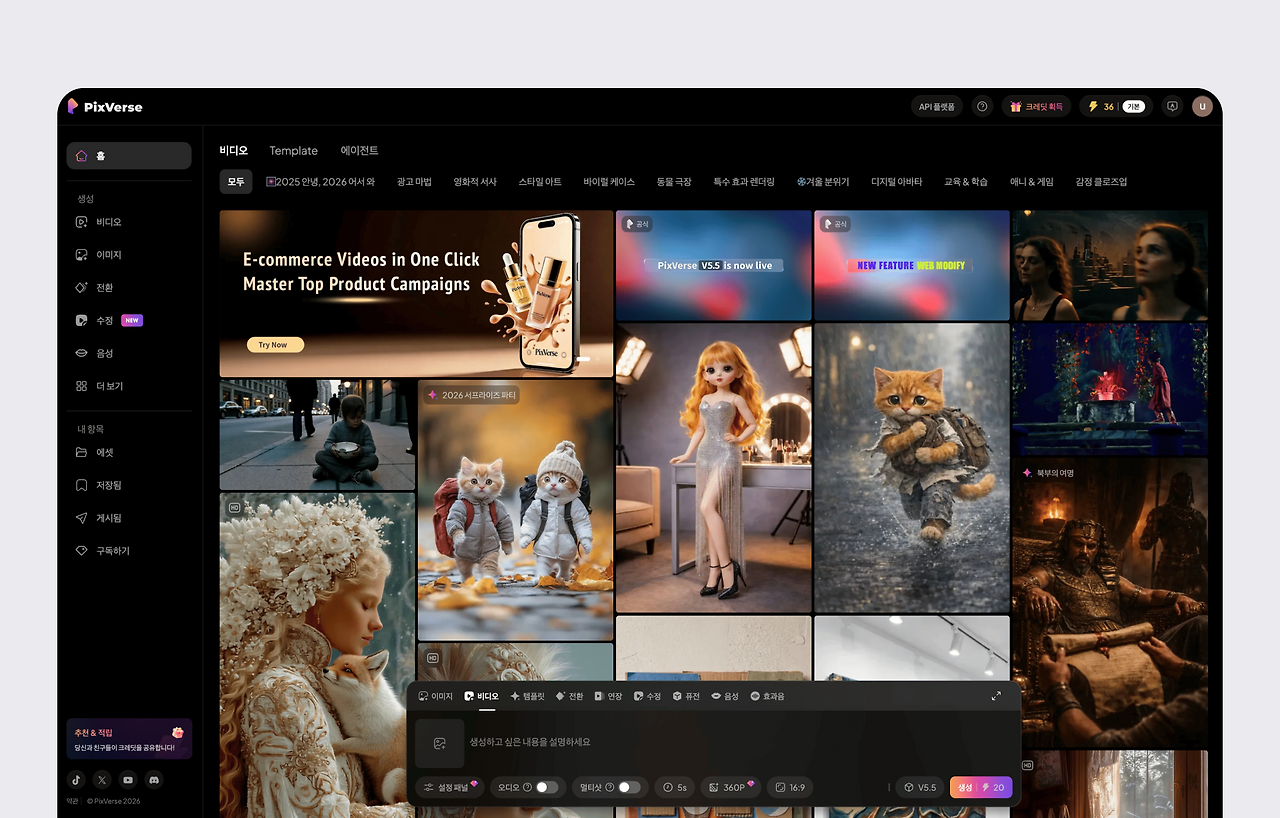Open the YouTube social link

128,780
